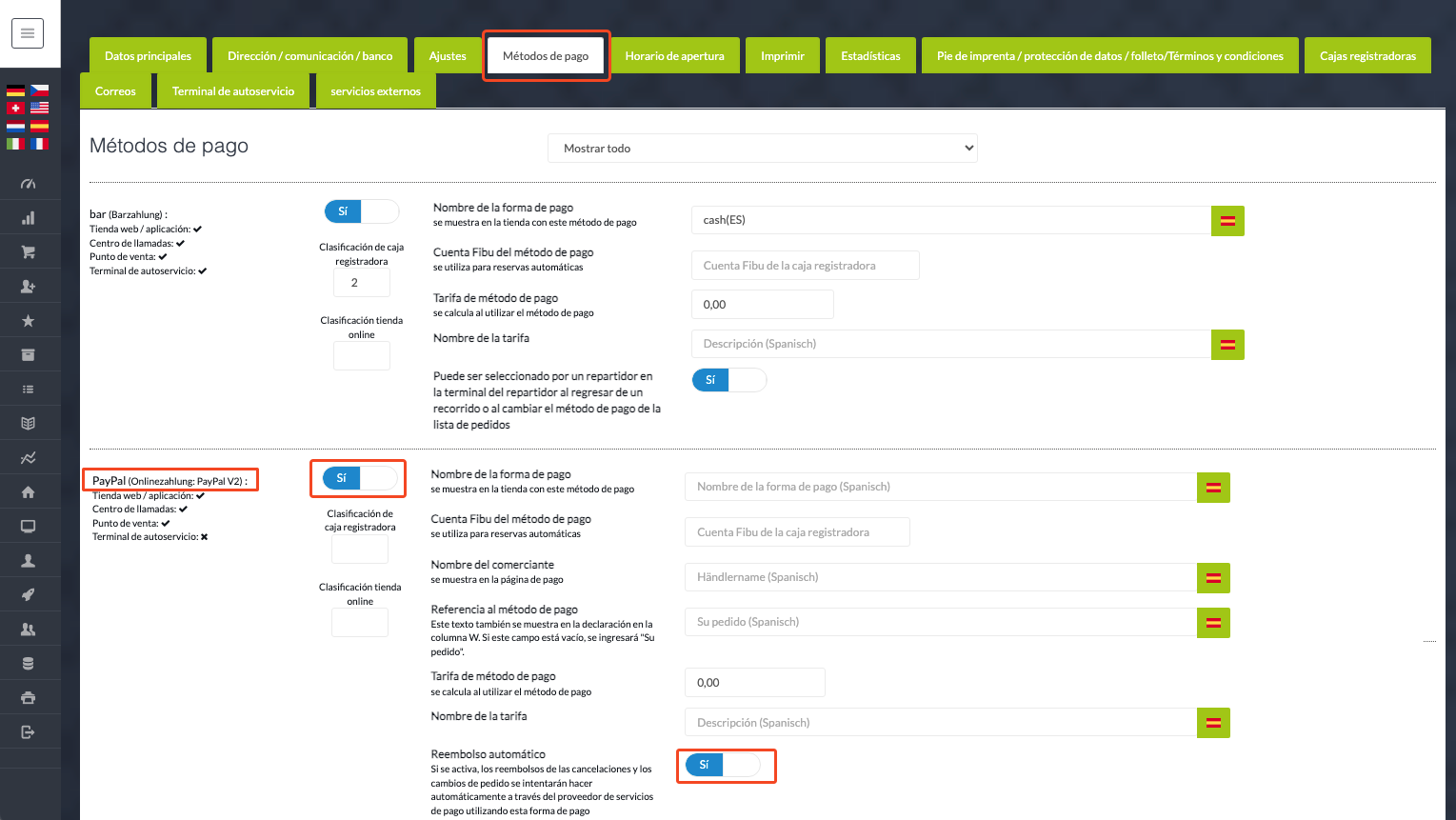The image size is (1456, 820).
Task: Click the printer icon in sidebar
Action: (x=29, y=698)
